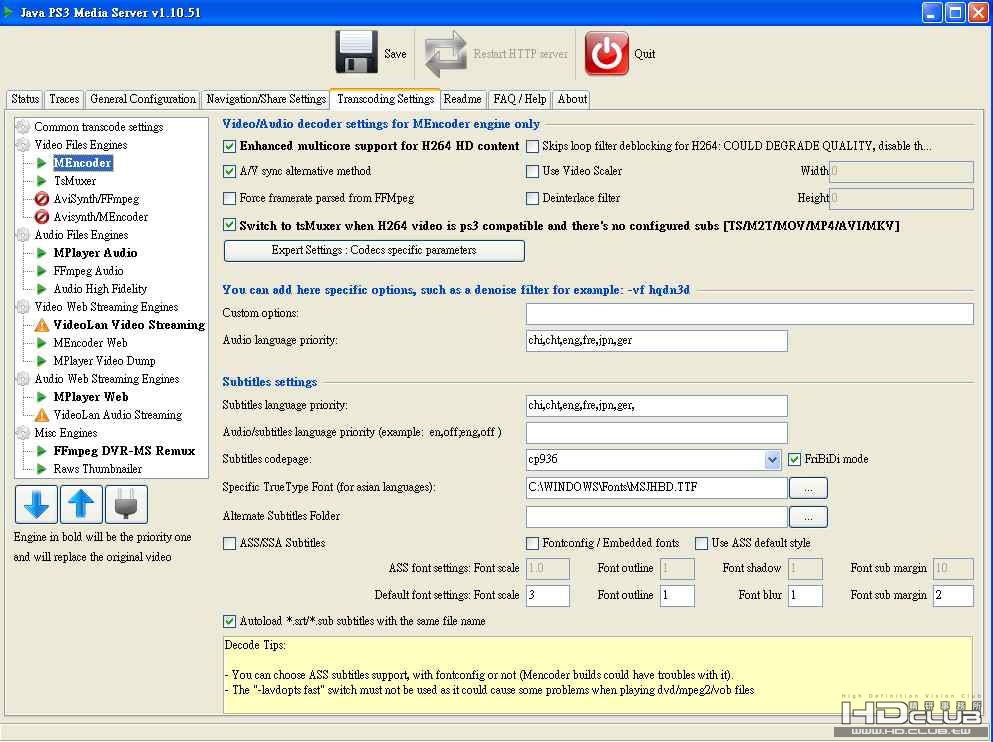
Task: Click the green play icon beside MEncoder
Action: [42, 163]
